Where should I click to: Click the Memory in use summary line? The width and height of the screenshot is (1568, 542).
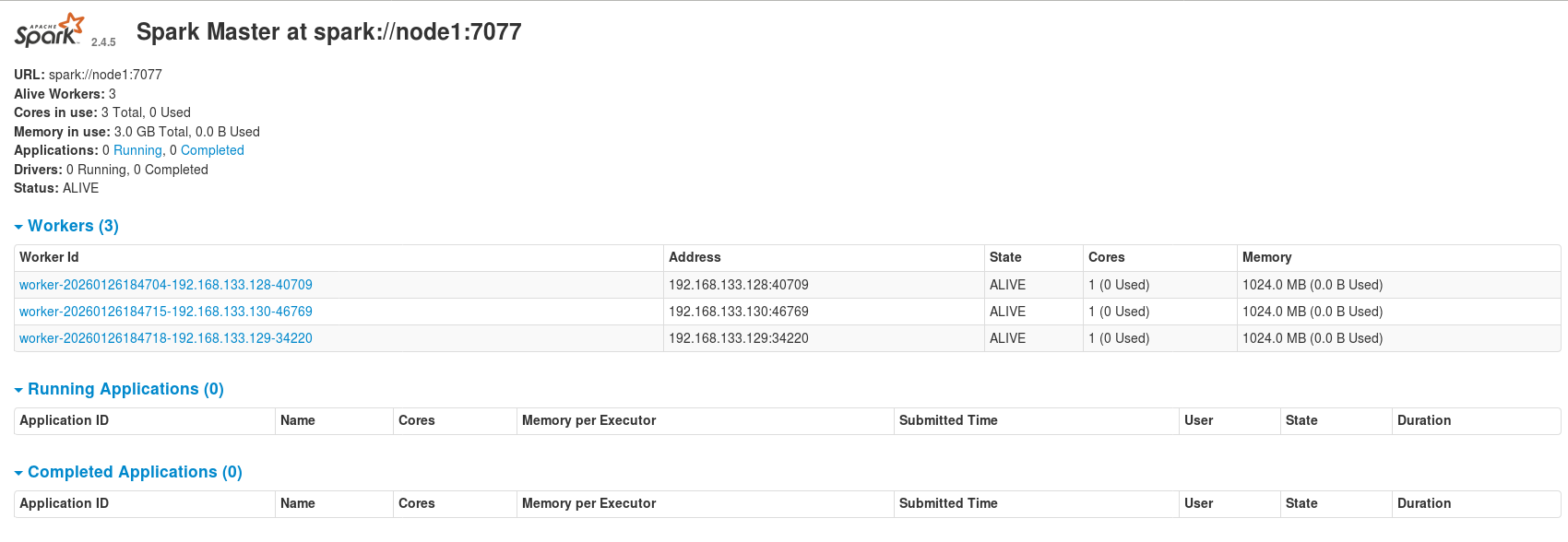point(137,132)
